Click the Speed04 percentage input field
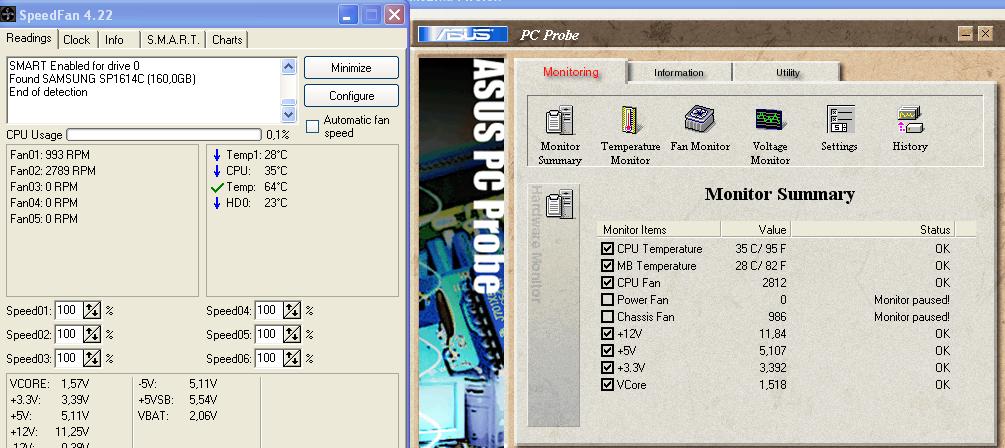 (x=269, y=310)
